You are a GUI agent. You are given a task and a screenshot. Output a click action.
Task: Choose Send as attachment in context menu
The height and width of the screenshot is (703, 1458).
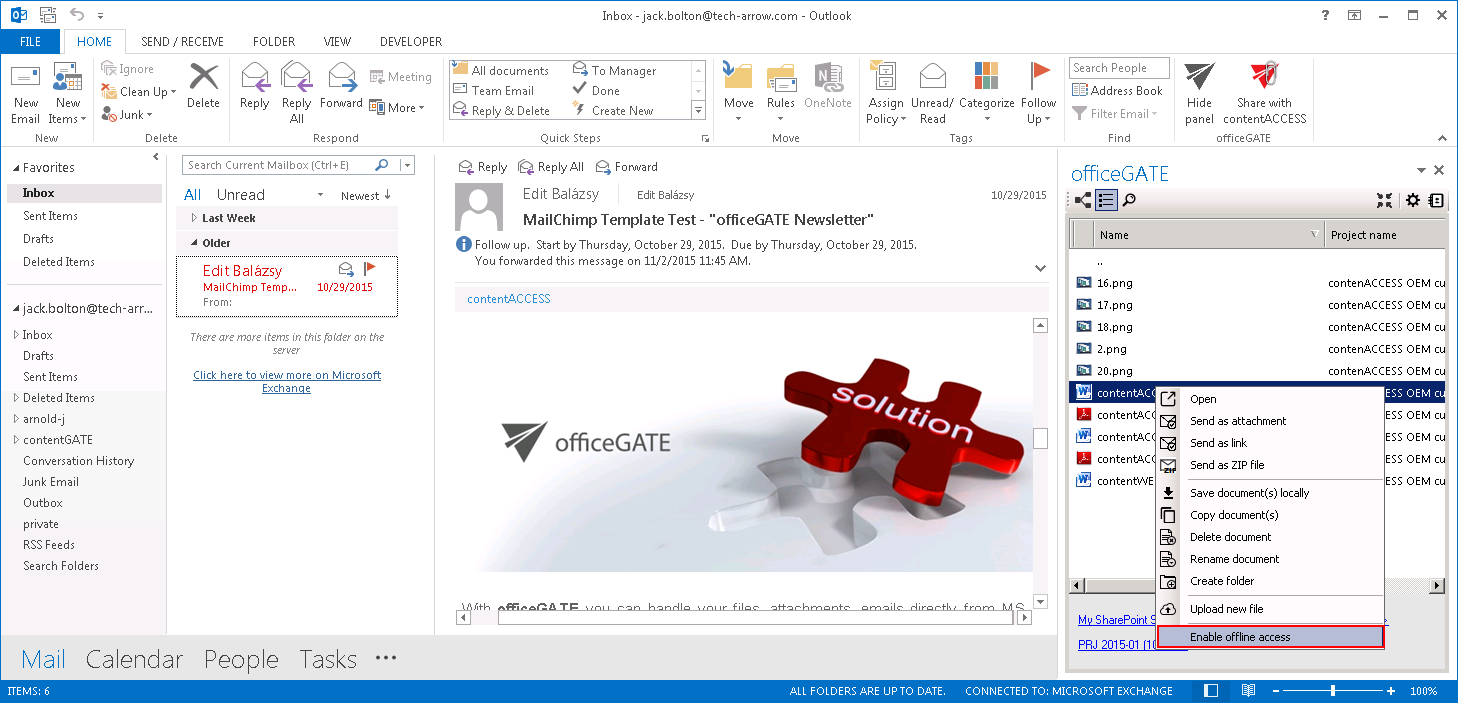click(1270, 421)
